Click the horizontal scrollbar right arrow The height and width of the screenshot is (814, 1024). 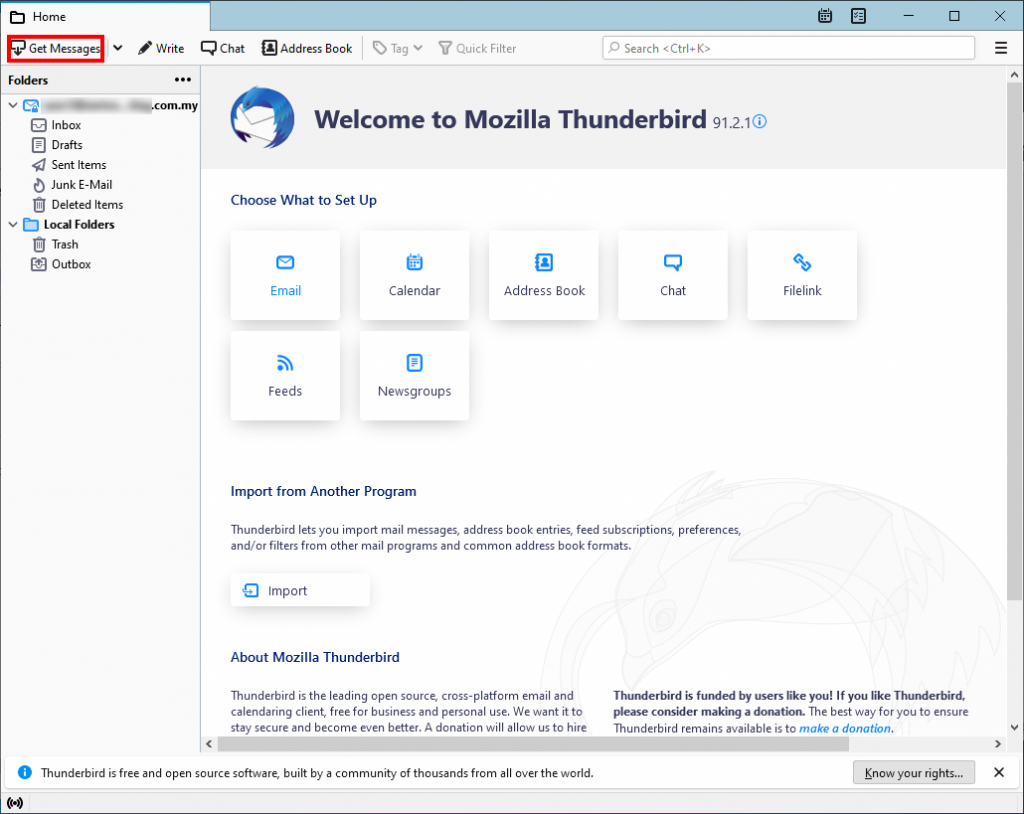pyautogui.click(x=998, y=743)
